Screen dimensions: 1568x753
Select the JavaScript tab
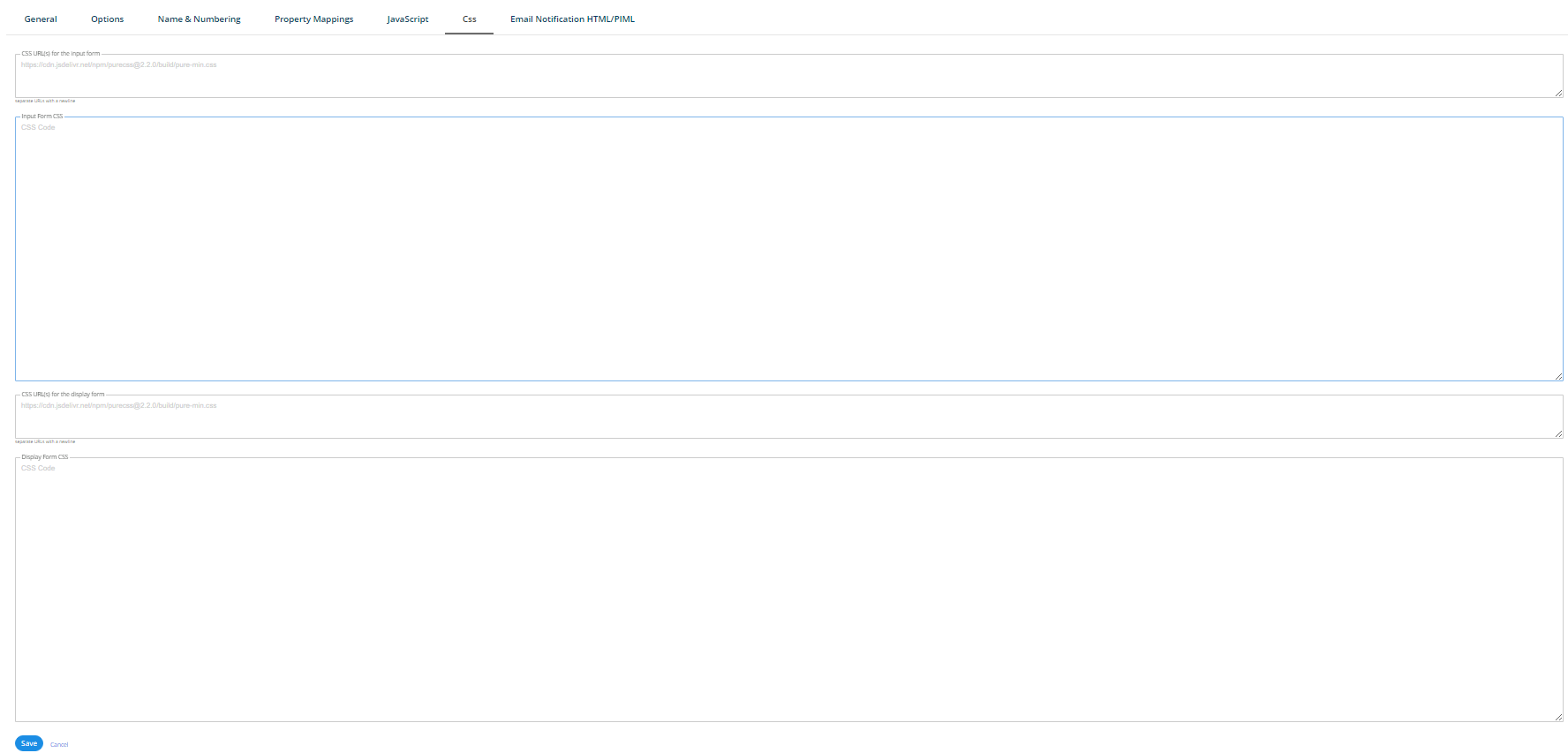[408, 19]
